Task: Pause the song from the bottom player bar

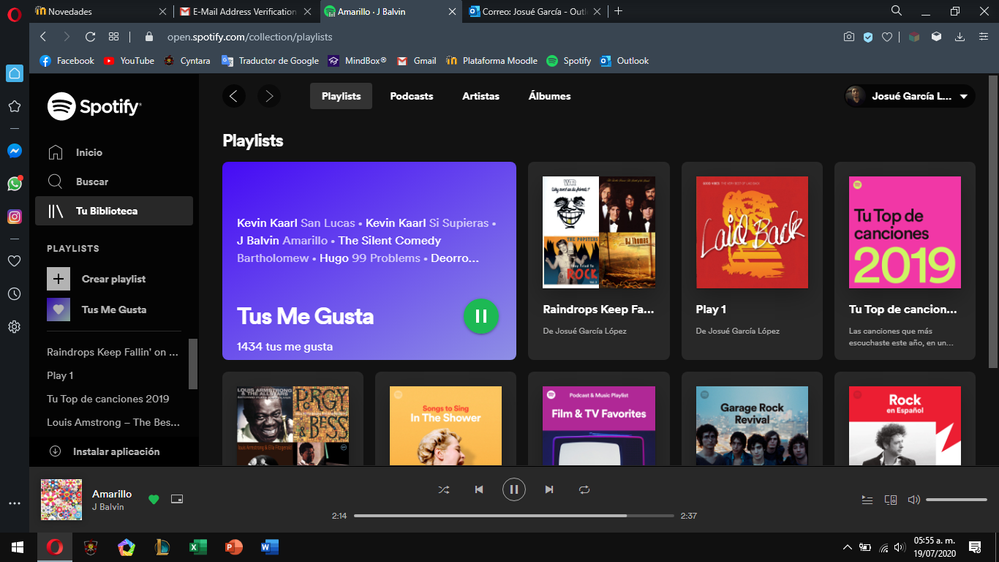Action: [x=514, y=489]
